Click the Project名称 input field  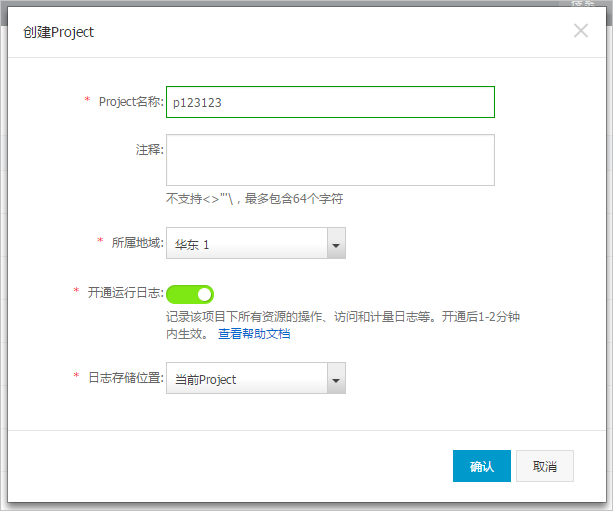[330, 102]
